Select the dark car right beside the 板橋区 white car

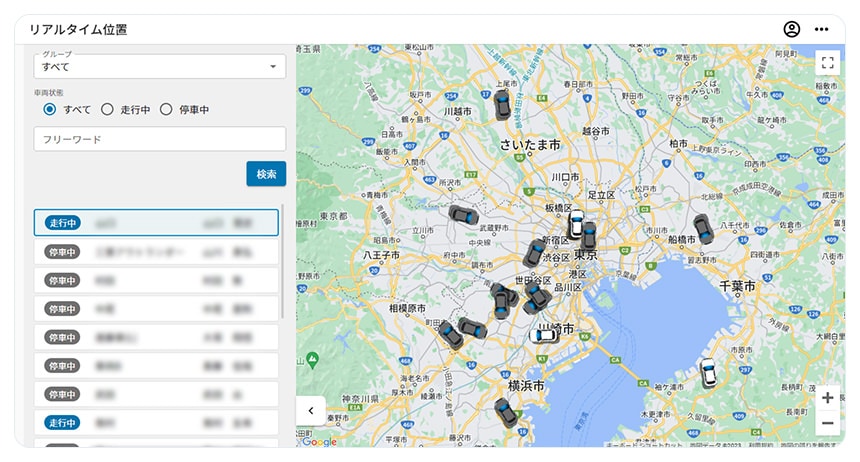point(589,236)
